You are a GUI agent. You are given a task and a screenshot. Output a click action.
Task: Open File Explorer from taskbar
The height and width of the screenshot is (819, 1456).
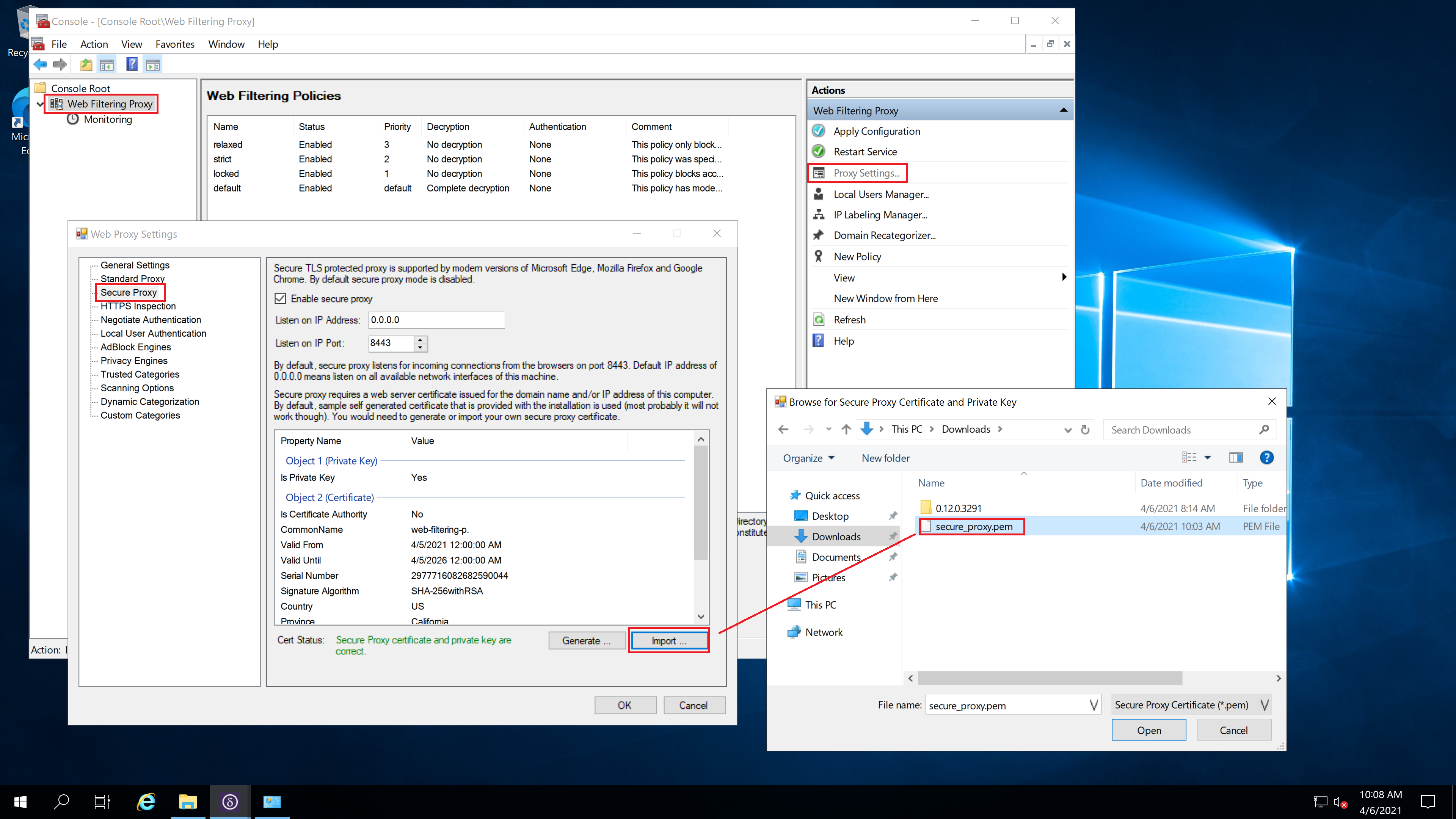tap(188, 802)
